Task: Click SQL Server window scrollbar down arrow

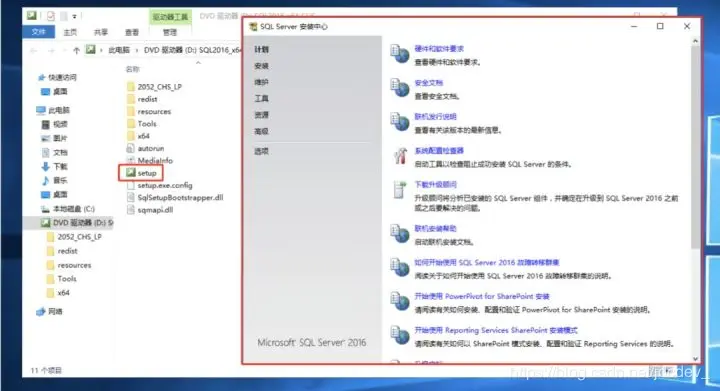Action: (x=695, y=359)
